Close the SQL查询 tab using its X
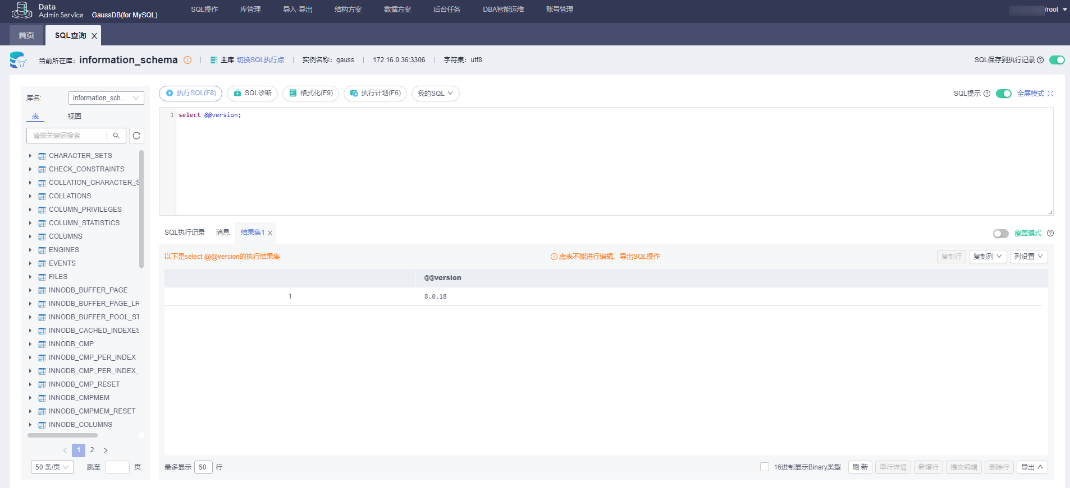The image size is (1070, 488). [x=95, y=36]
